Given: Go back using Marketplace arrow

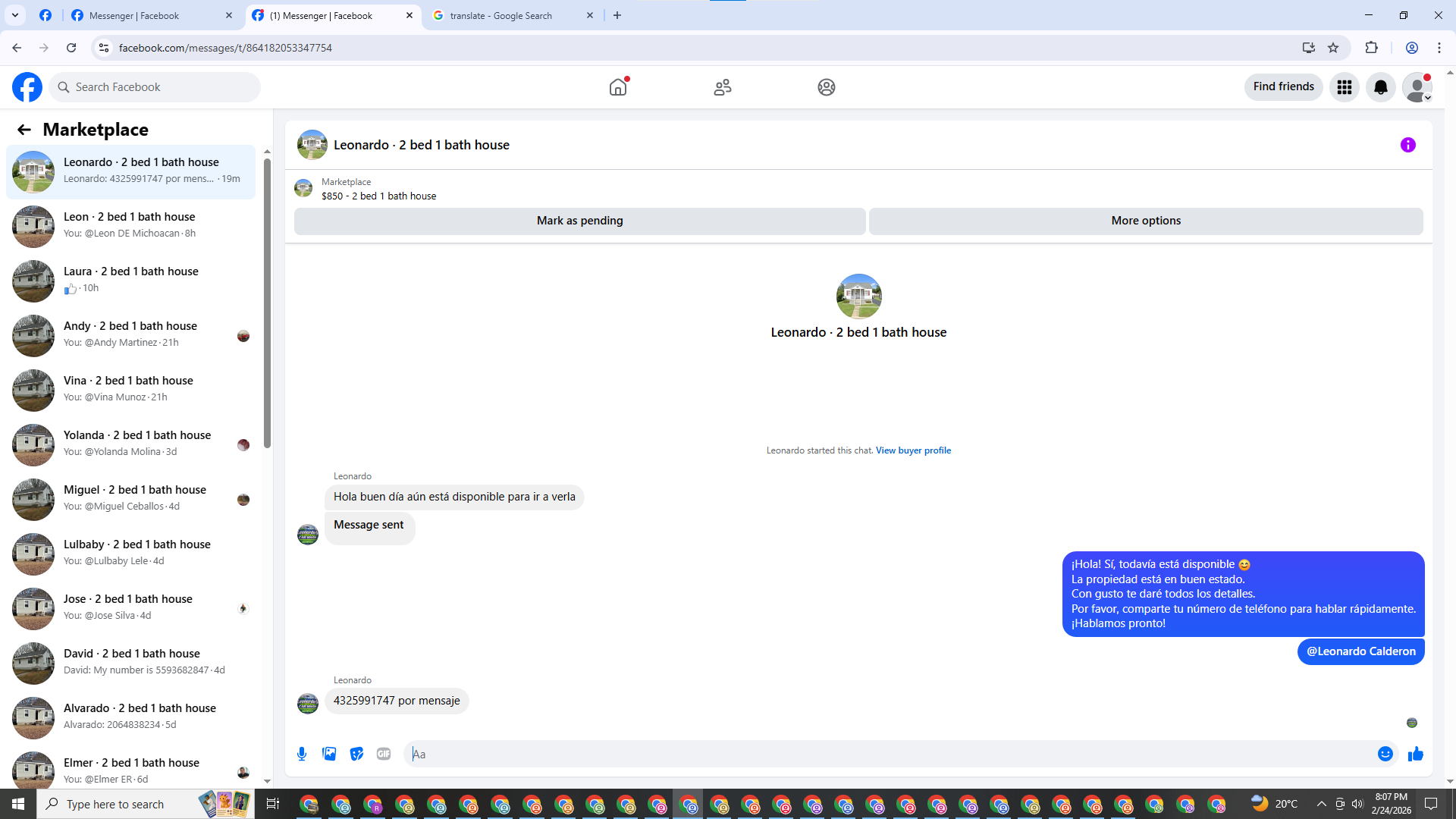Looking at the screenshot, I should (x=24, y=130).
